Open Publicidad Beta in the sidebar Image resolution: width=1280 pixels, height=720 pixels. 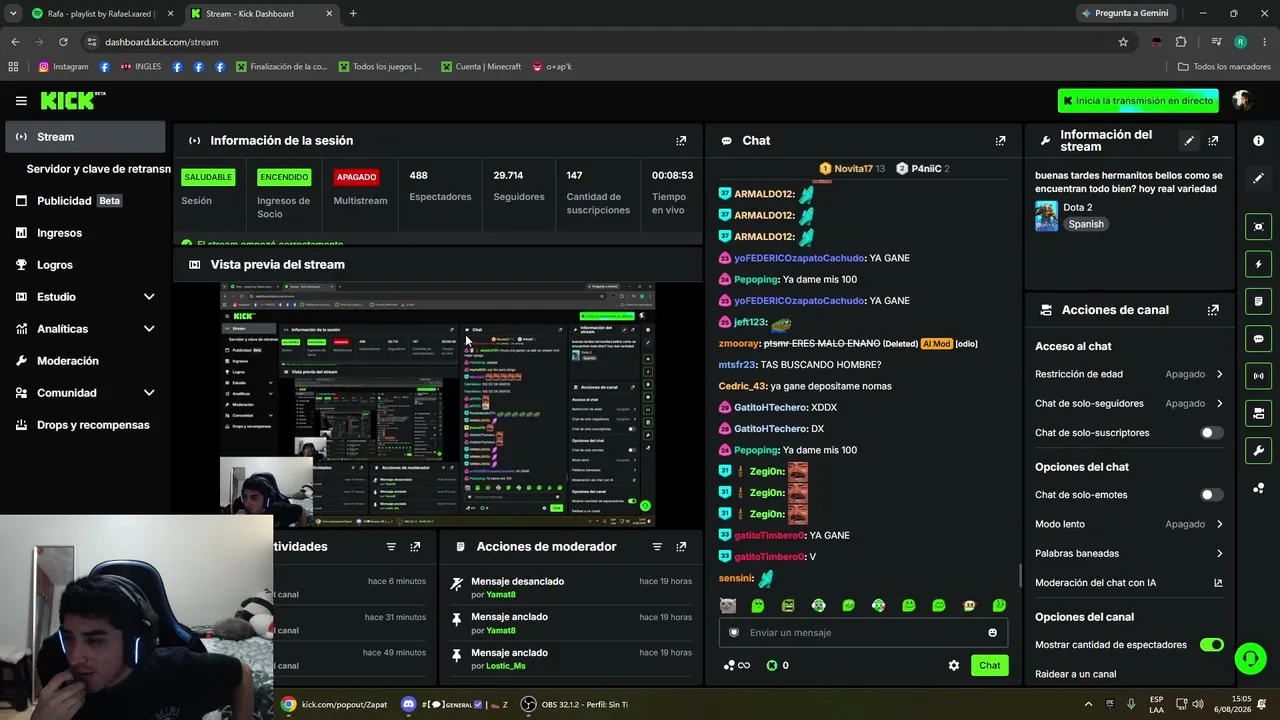click(x=86, y=201)
